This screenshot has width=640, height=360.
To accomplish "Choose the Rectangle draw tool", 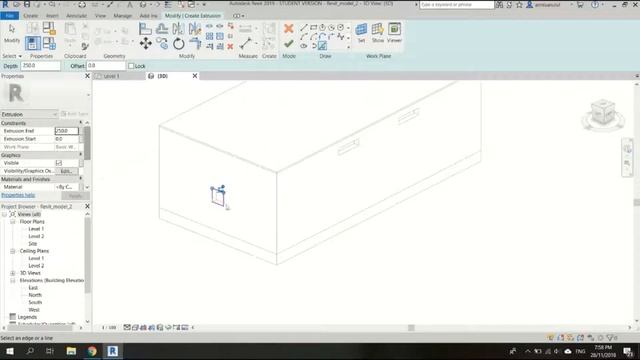I will tap(313, 28).
